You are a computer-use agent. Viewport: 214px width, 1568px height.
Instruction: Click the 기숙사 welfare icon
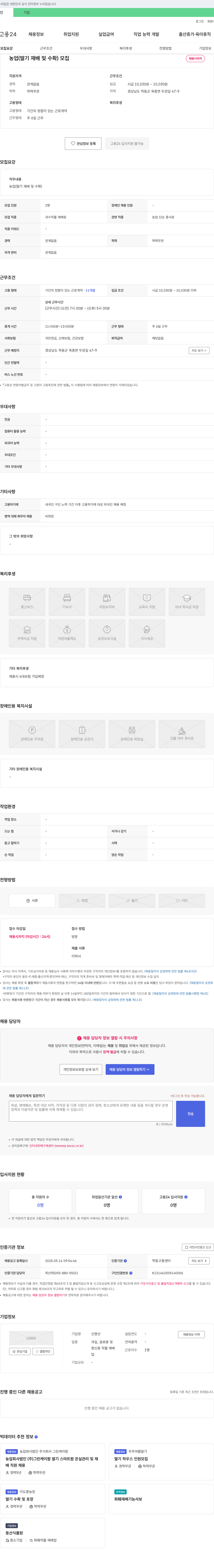point(67,602)
